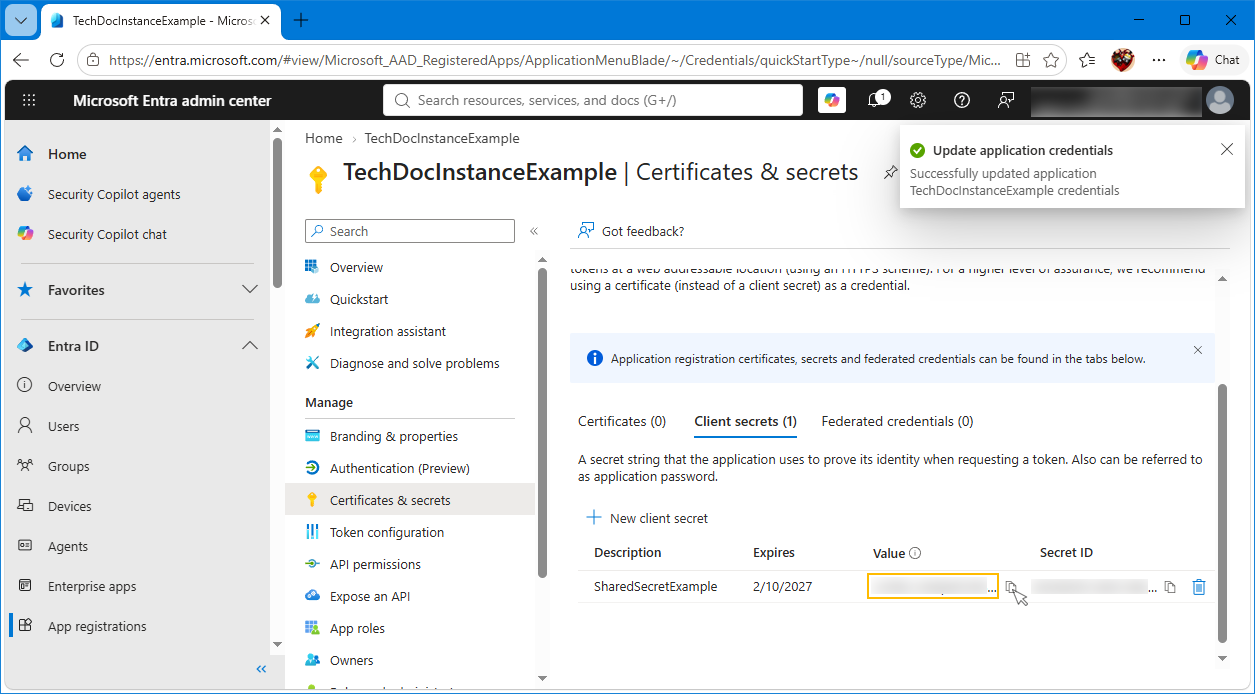Copy the Secret ID to clipboard

point(1170,587)
